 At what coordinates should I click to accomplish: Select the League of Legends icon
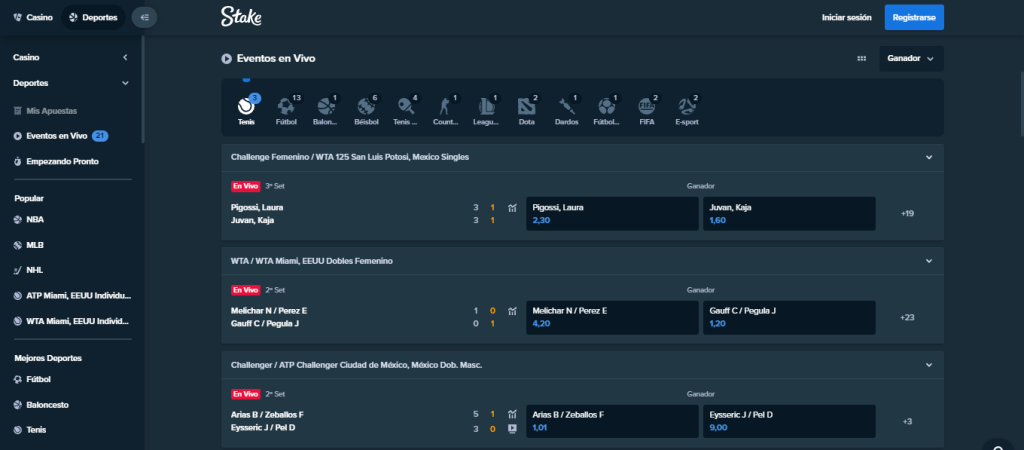486,110
